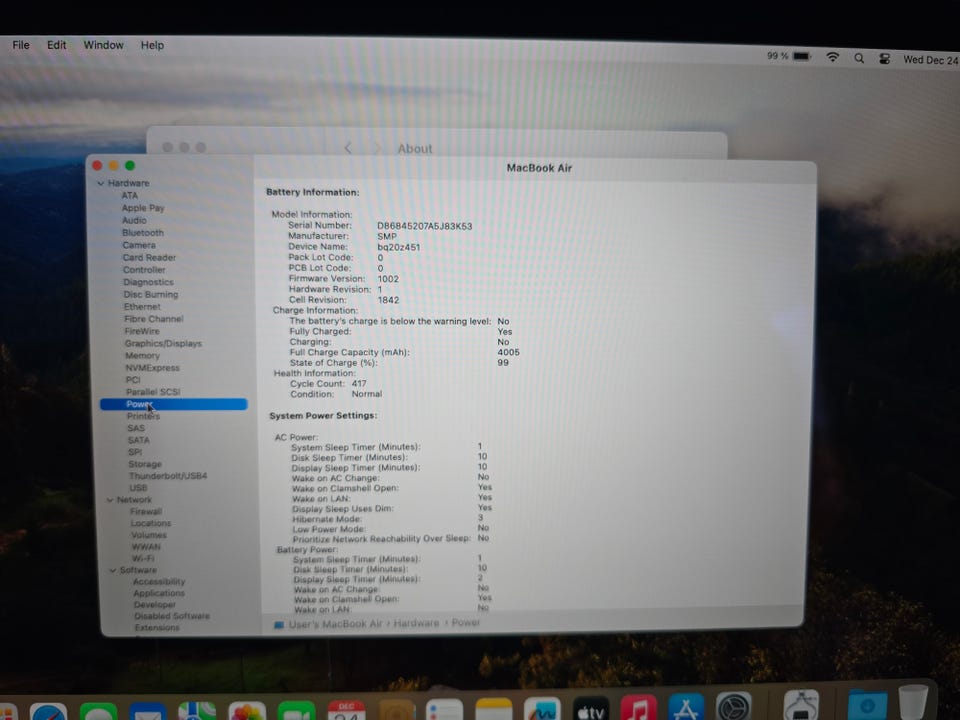Select Wi-Fi under Network in sidebar
960x720 pixels.
point(143,558)
